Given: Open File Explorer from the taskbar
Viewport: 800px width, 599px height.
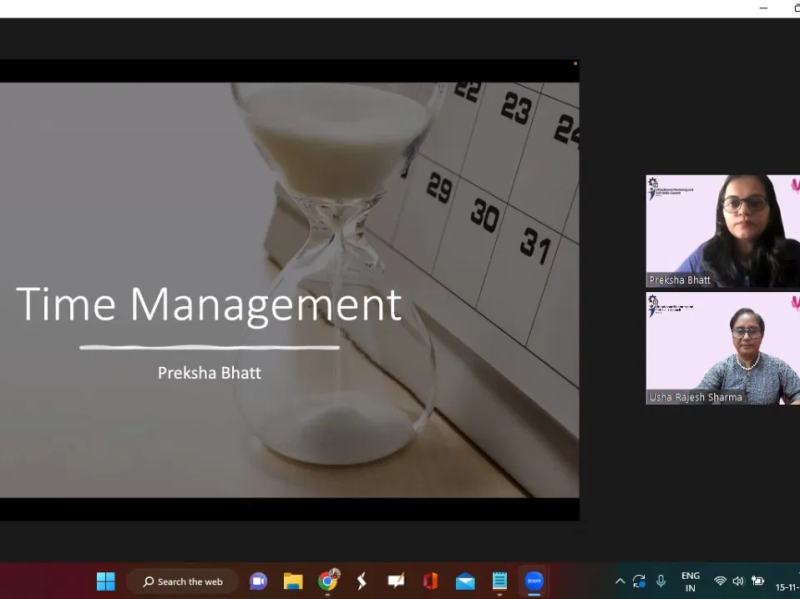Looking at the screenshot, I should click(293, 581).
